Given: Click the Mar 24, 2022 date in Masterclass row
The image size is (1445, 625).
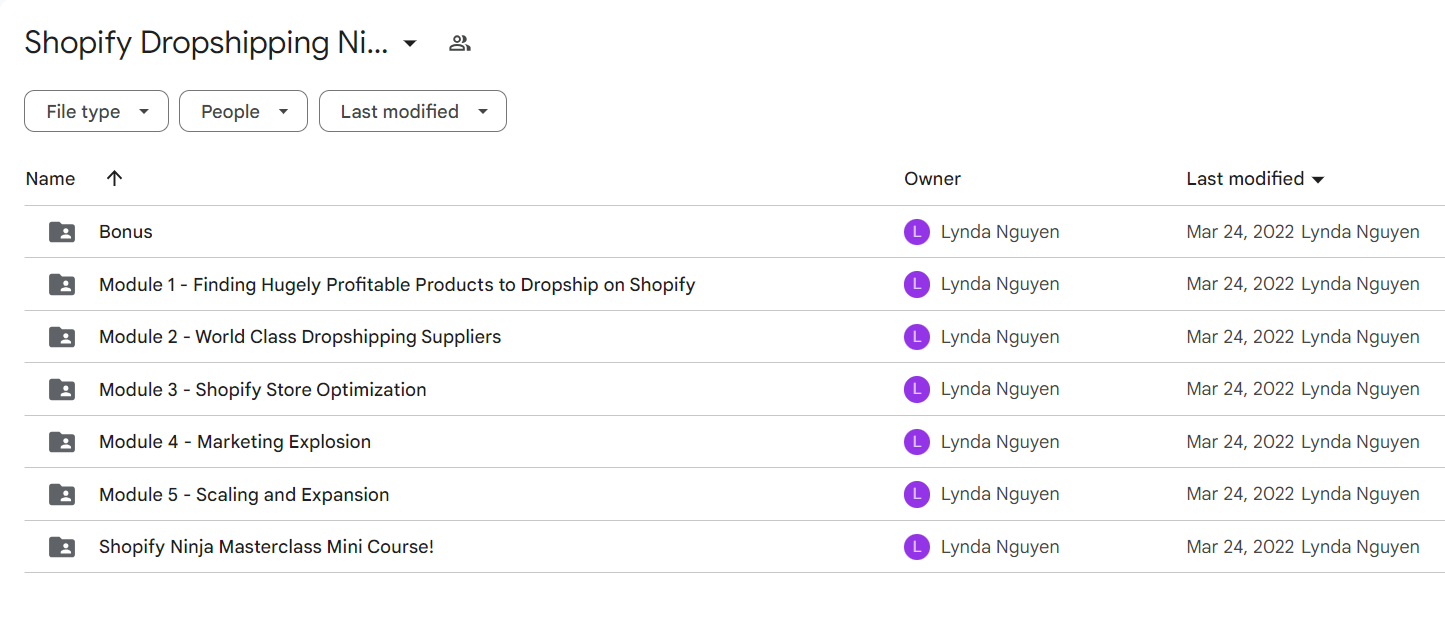Looking at the screenshot, I should click(x=1240, y=547).
